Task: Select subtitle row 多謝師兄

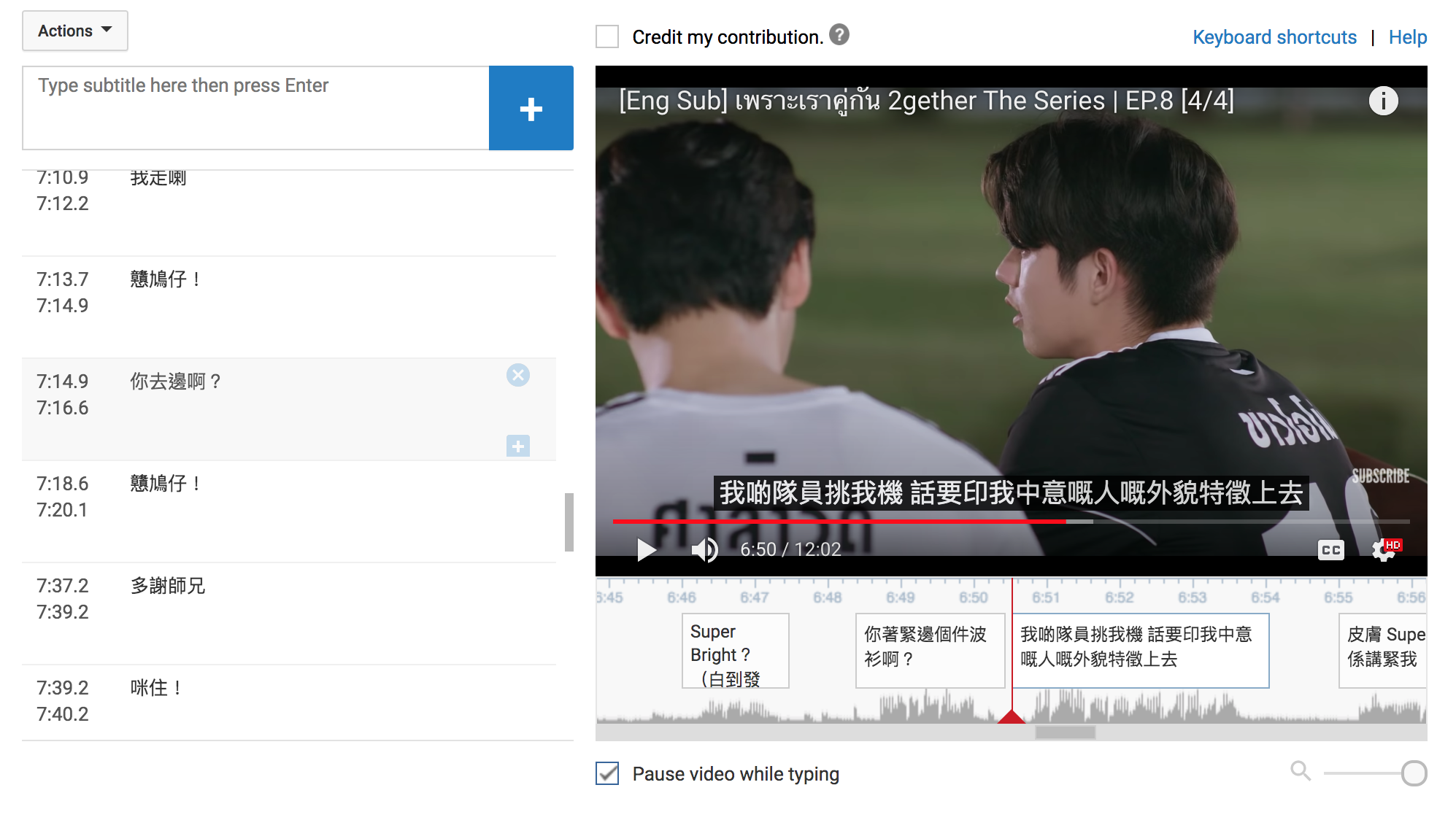Action: 289,614
